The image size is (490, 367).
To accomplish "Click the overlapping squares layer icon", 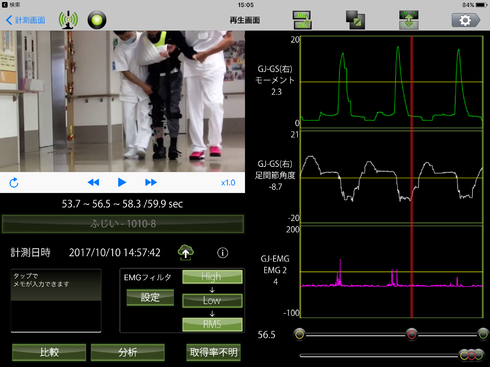I will point(355,20).
